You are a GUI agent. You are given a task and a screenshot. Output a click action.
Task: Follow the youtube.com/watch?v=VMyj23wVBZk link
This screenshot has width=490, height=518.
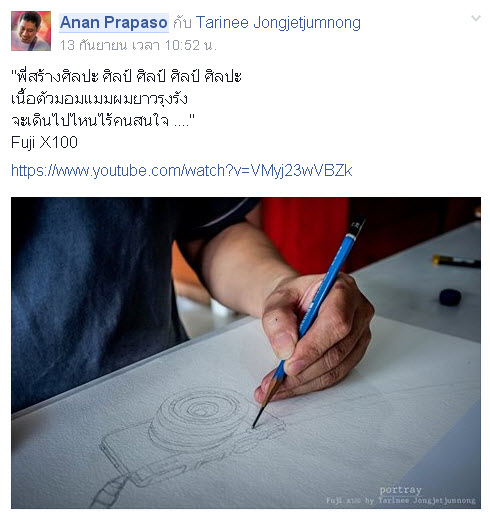coord(181,171)
